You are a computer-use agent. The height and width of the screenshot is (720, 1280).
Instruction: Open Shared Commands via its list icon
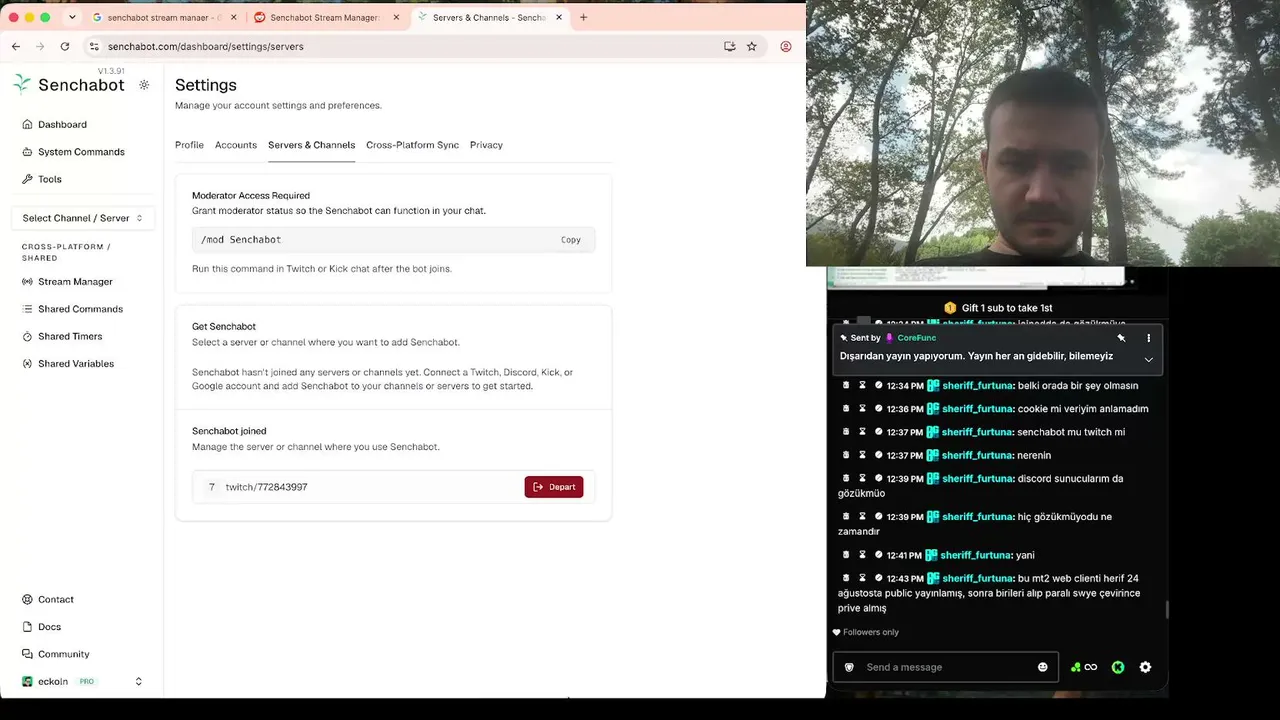[28, 309]
